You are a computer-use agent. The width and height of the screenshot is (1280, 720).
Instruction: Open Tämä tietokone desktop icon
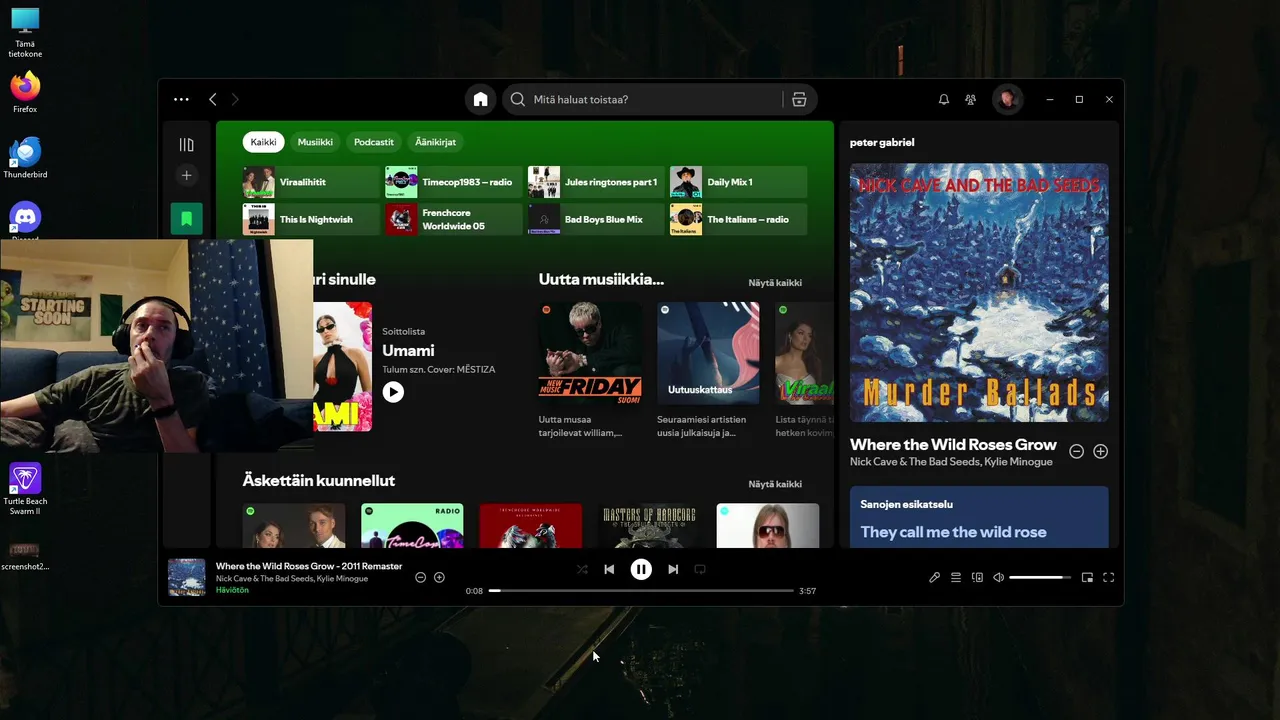click(x=25, y=33)
